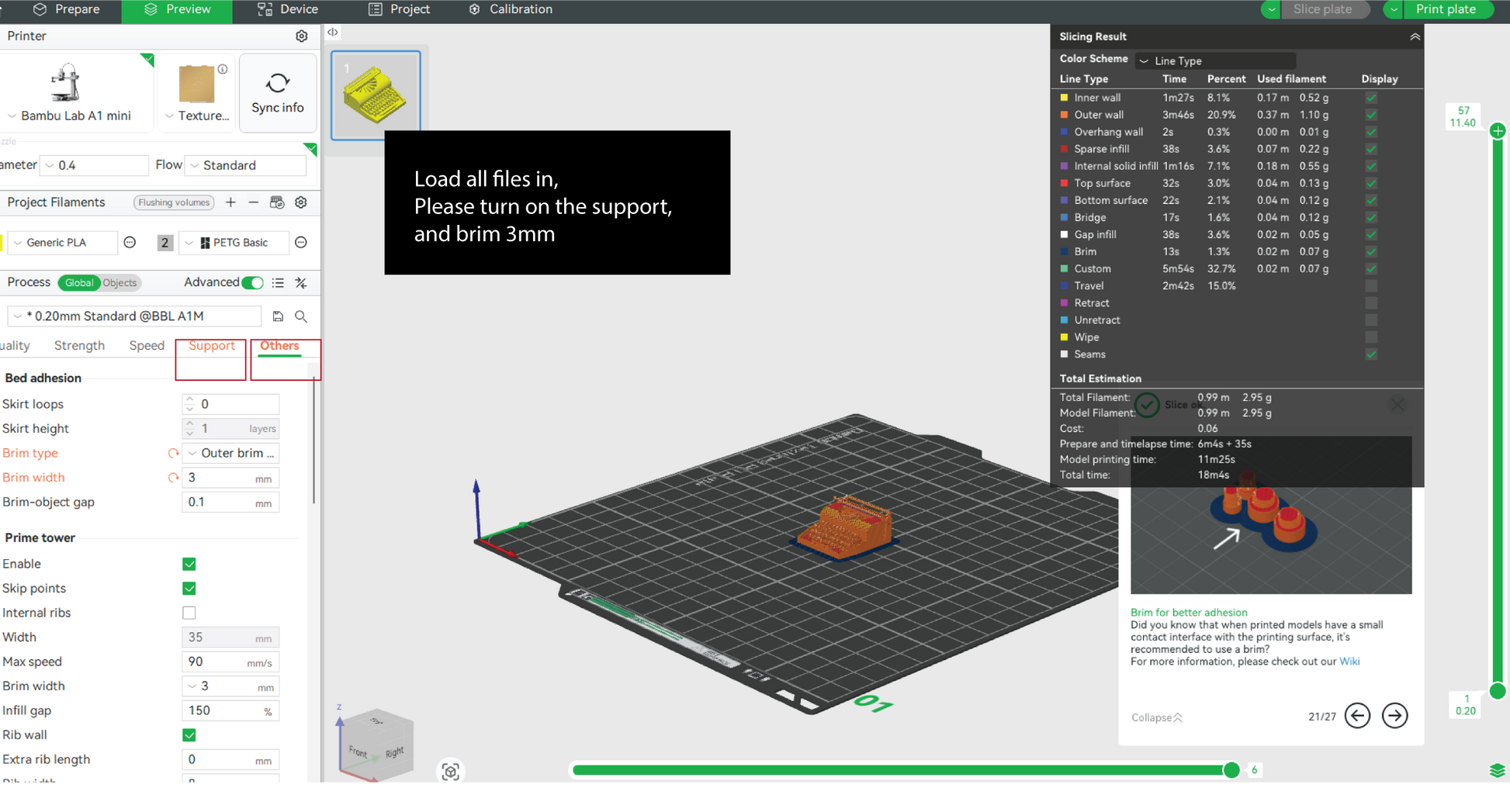Reset Brim type to its default value
This screenshot has width=1510, height=812.
point(173,454)
